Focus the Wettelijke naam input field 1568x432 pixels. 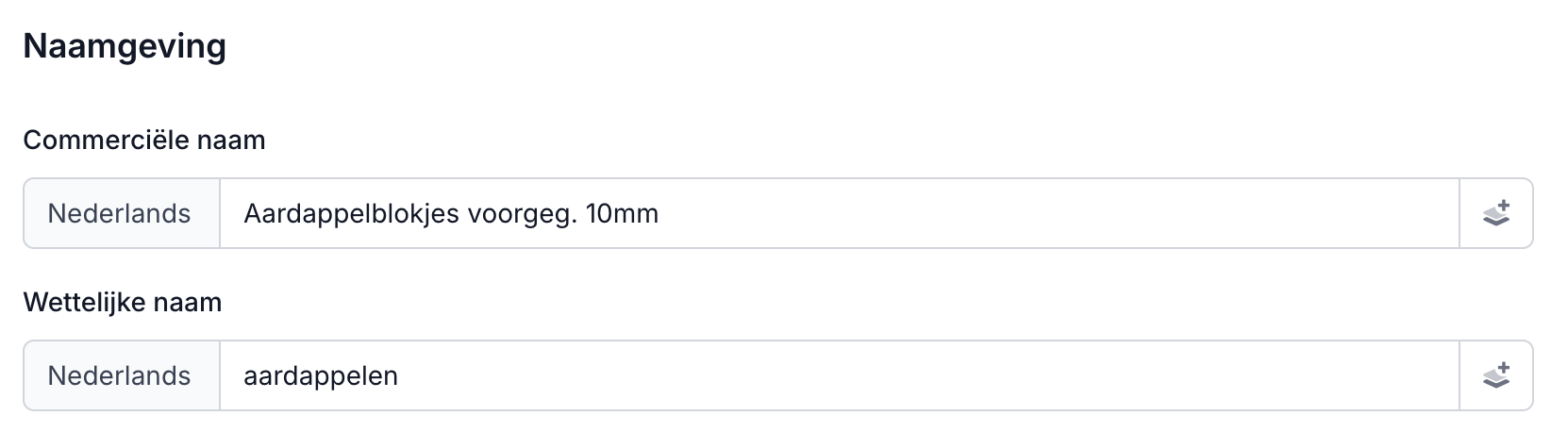click(840, 375)
